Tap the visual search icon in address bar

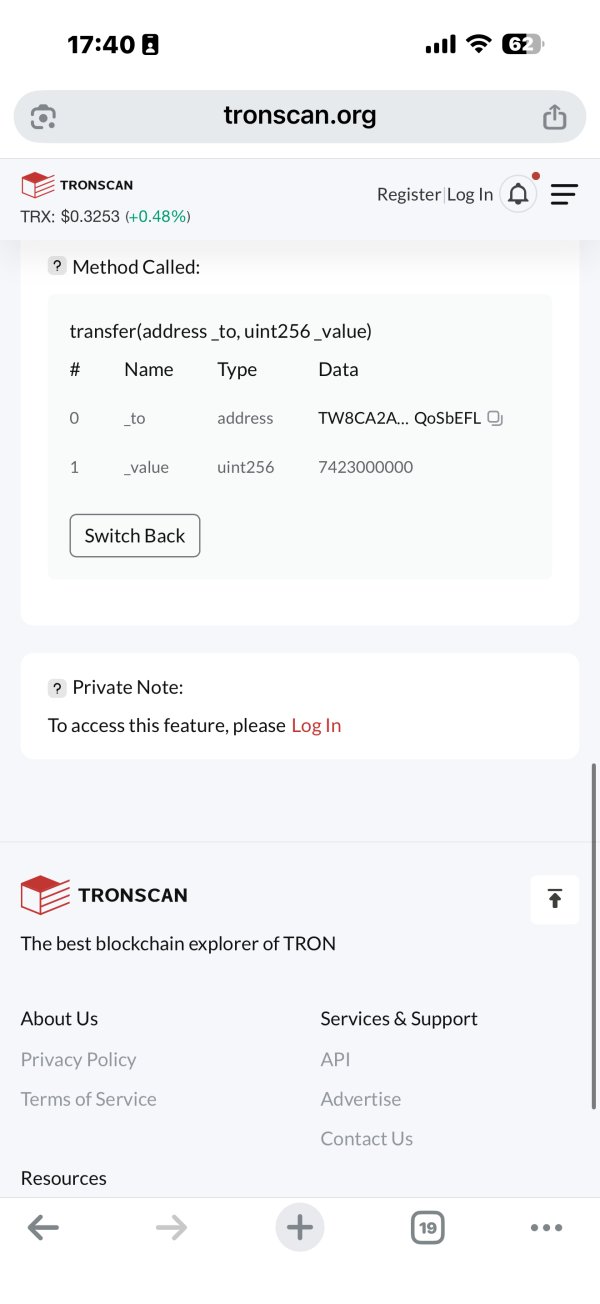click(43, 117)
